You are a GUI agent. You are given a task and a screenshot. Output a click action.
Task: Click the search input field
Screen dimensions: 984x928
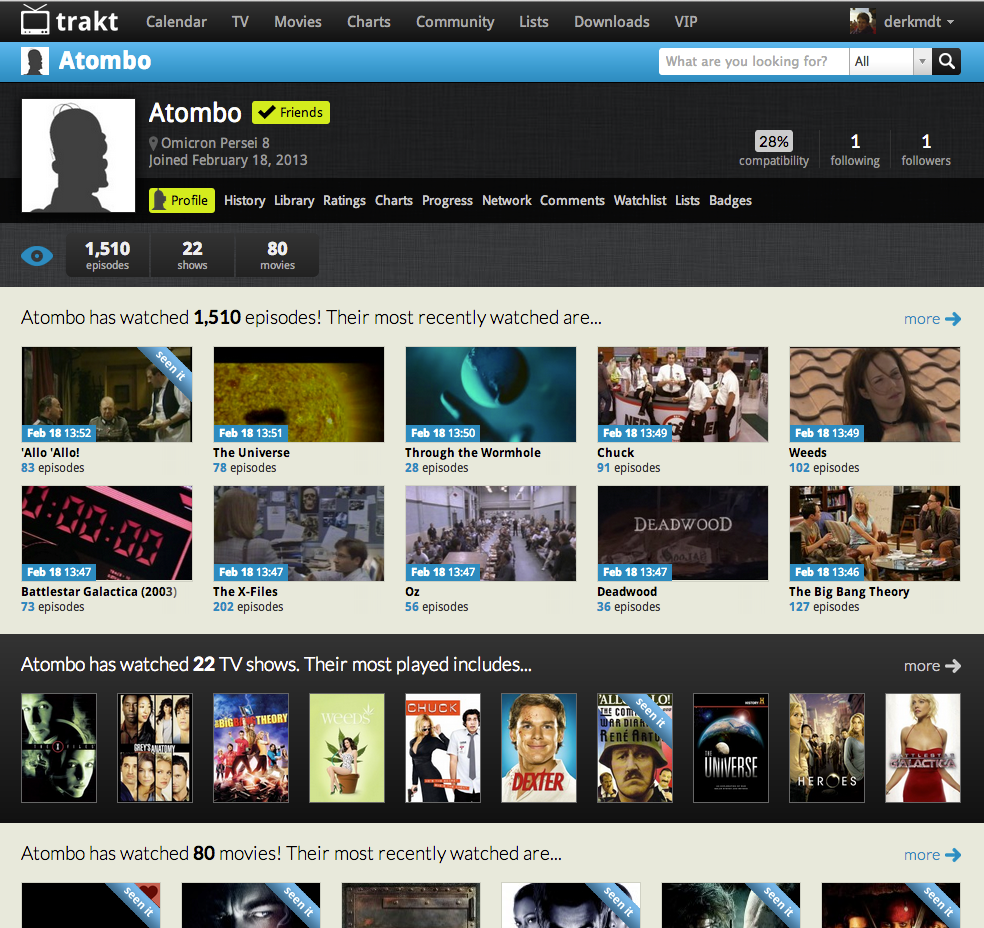click(754, 61)
